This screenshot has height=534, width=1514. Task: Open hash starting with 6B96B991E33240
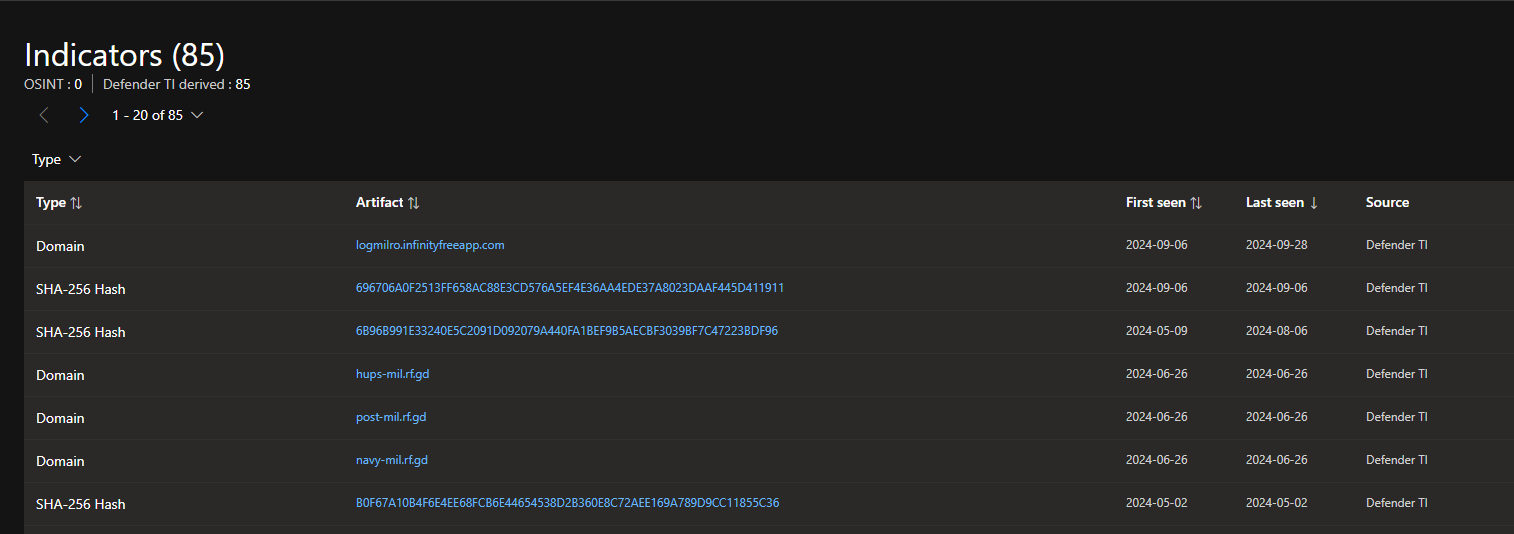(567, 331)
